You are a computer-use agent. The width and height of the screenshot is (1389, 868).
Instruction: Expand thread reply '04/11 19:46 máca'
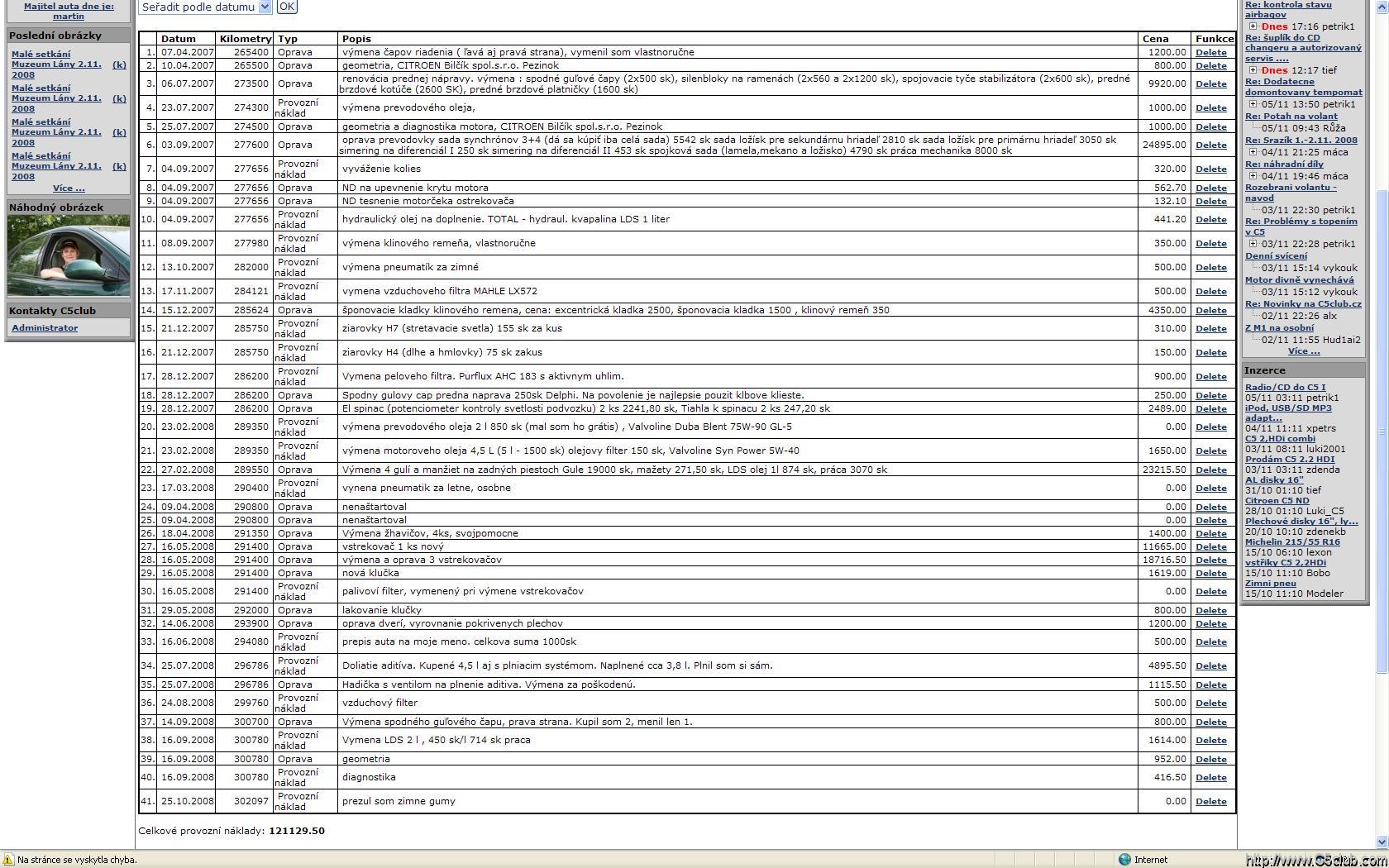click(x=1253, y=176)
